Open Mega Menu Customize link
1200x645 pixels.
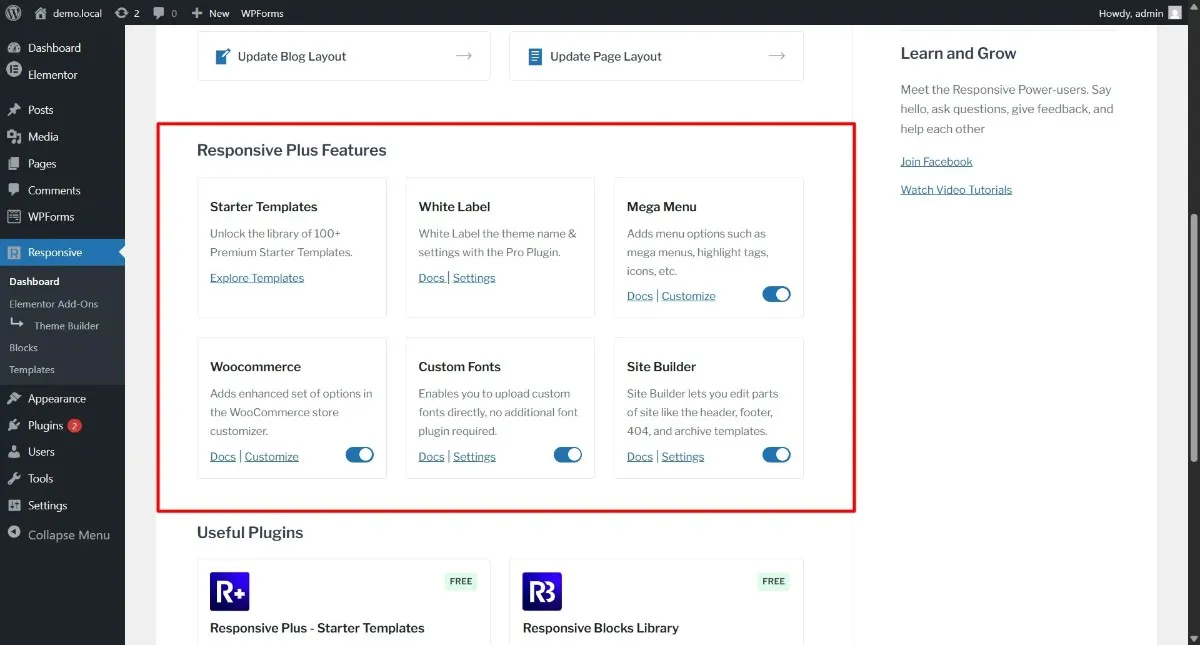pos(689,296)
